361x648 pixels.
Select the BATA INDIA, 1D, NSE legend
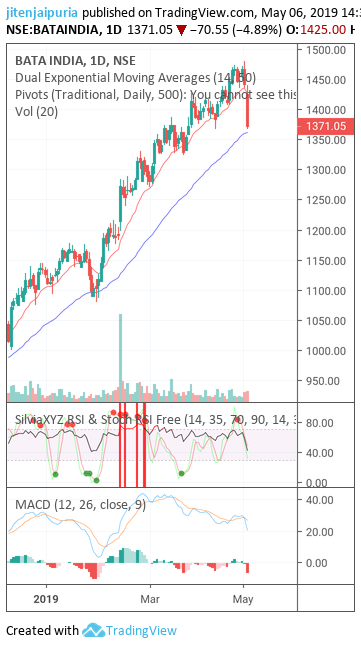(x=75, y=61)
